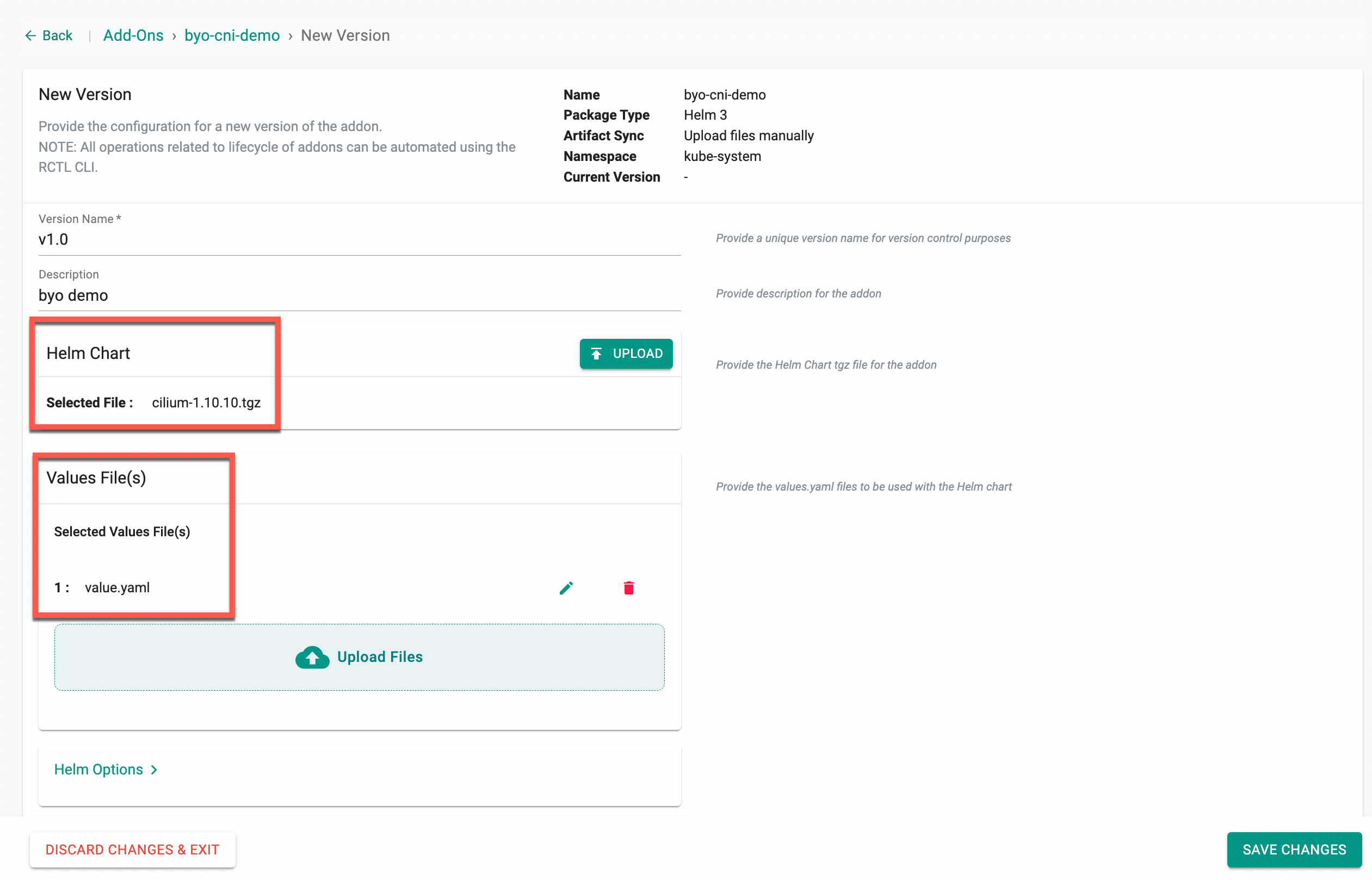The width and height of the screenshot is (1372, 880).
Task: Focus the Version Name field
Action: click(x=359, y=239)
